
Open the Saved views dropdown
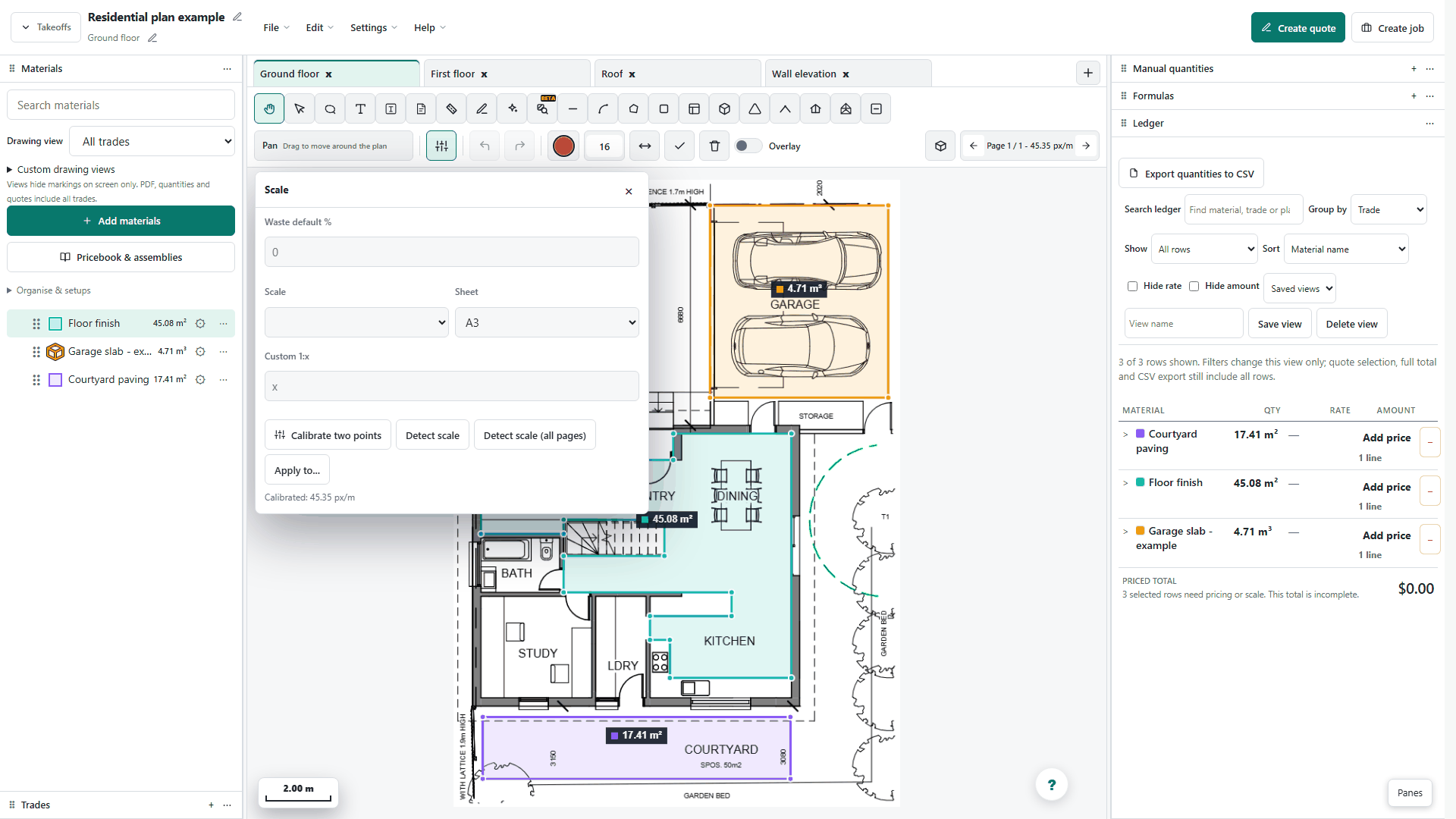pyautogui.click(x=1300, y=289)
